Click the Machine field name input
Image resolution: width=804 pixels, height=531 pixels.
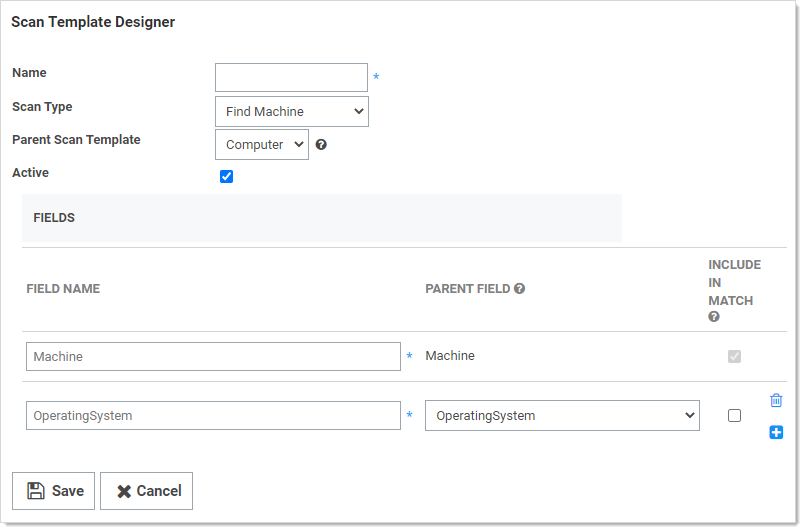pos(213,357)
